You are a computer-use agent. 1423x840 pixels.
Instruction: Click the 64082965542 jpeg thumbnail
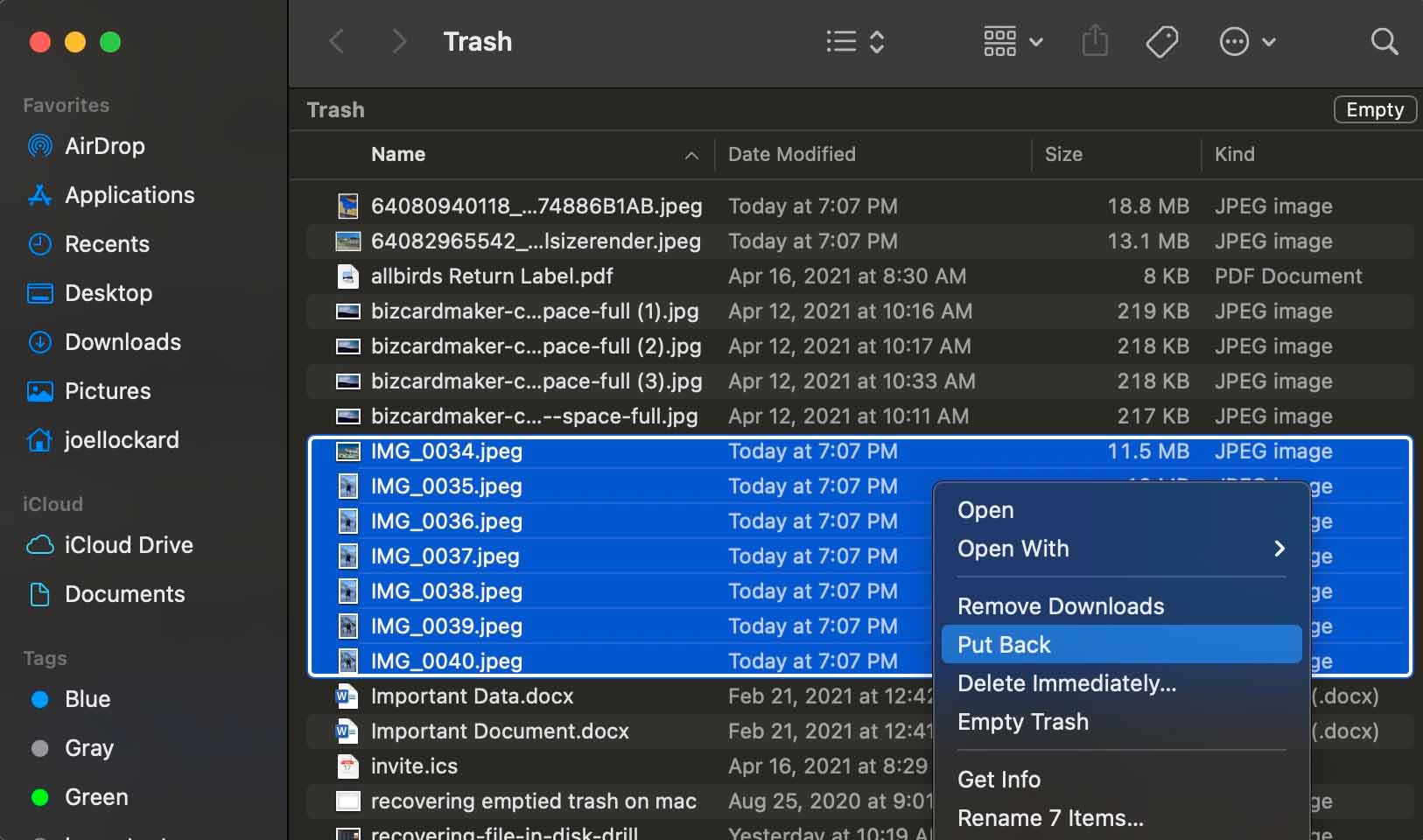(348, 241)
